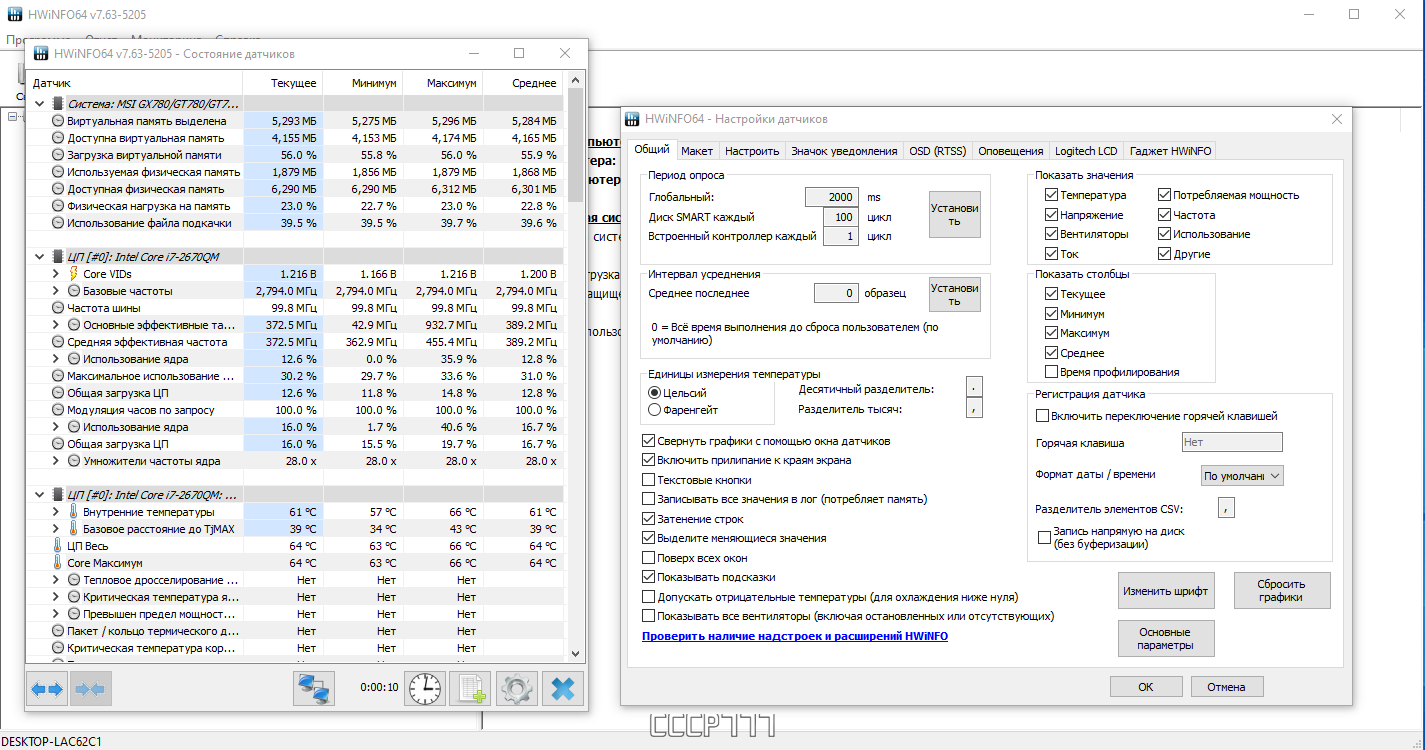Click the log file sheet with plus icon

click(x=470, y=688)
